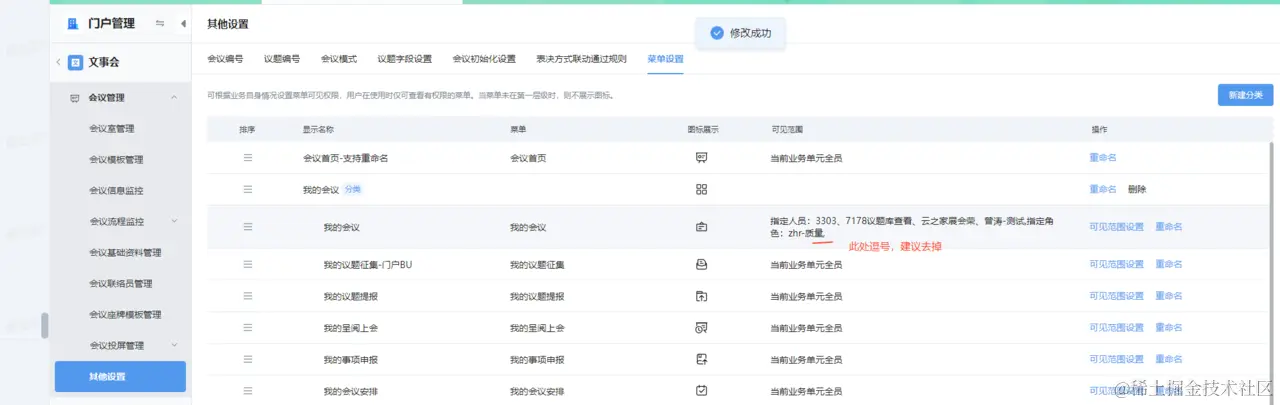Viewport: 1280px width, 405px height.
Task: Click the 会议管理 menu icon
Action: [74, 98]
